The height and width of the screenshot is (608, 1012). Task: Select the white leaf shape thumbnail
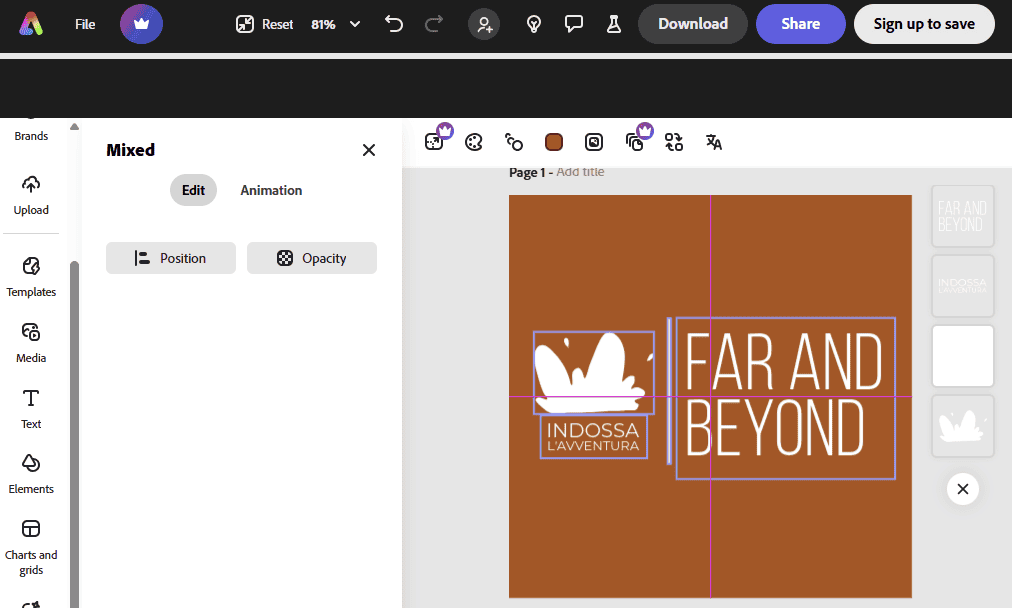coord(962,425)
